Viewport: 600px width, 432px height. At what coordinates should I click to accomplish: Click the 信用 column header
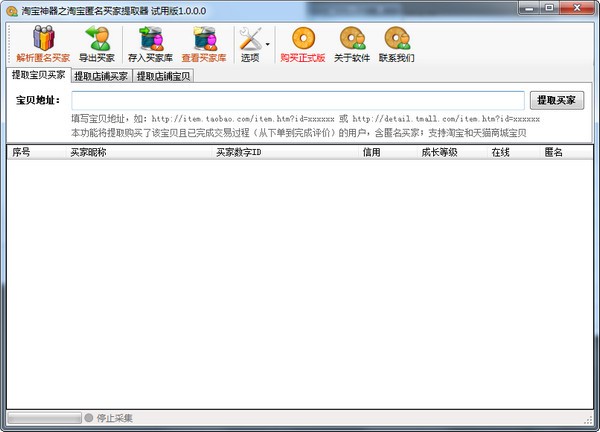(x=387, y=152)
